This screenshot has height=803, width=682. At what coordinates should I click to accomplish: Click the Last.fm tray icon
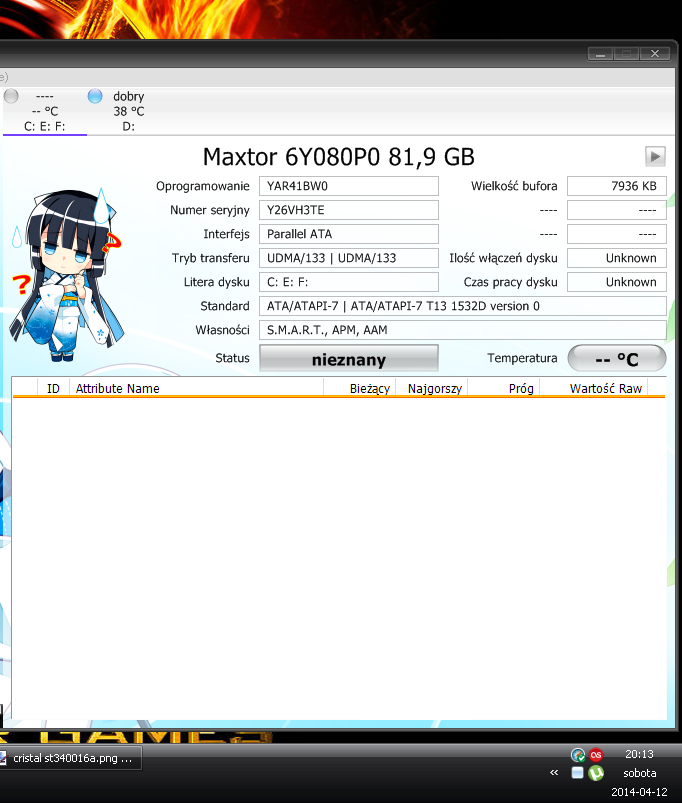tap(595, 755)
